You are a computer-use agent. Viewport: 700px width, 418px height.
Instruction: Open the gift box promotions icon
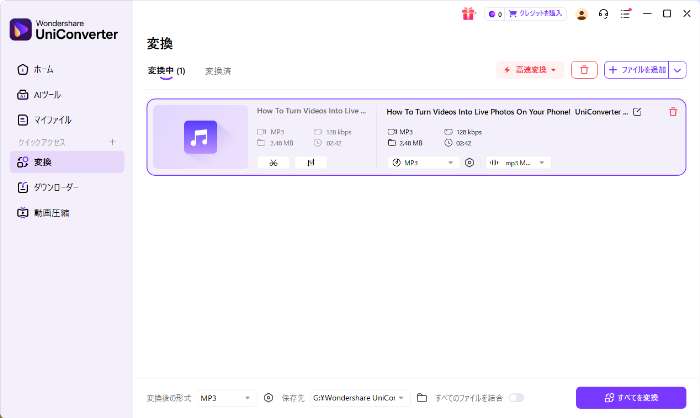tap(468, 14)
